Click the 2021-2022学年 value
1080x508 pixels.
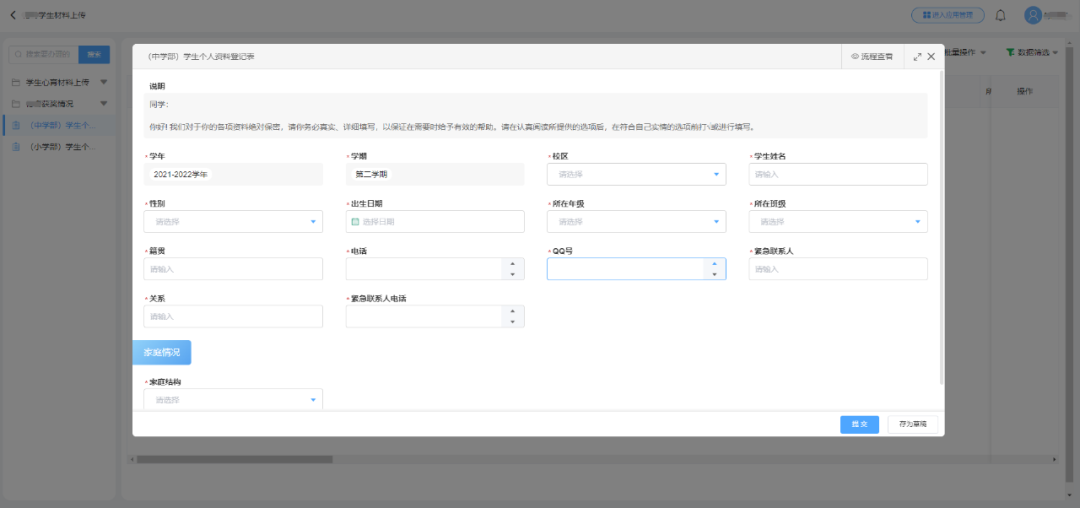pyautogui.click(x=180, y=175)
